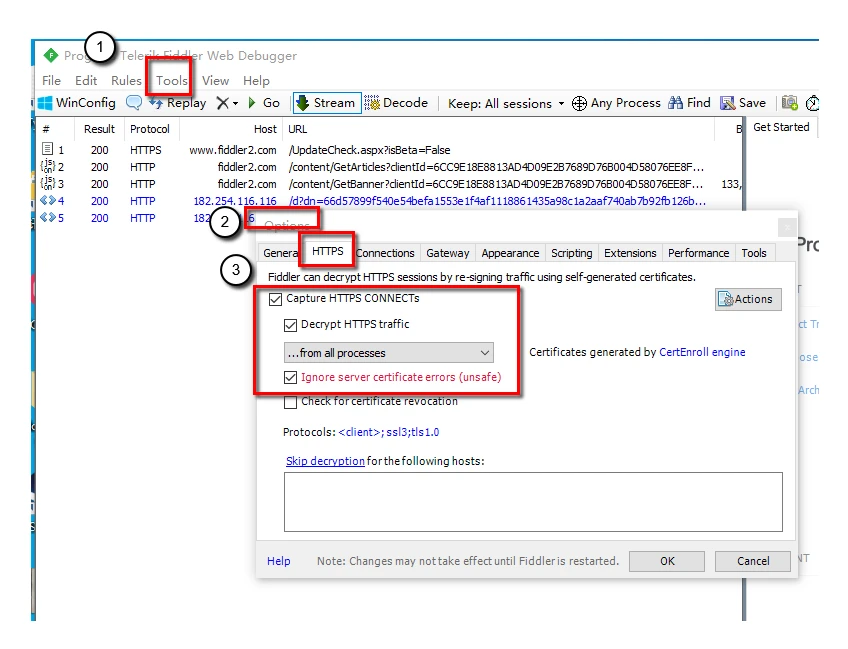Click the Decode toolbar icon

[372, 103]
